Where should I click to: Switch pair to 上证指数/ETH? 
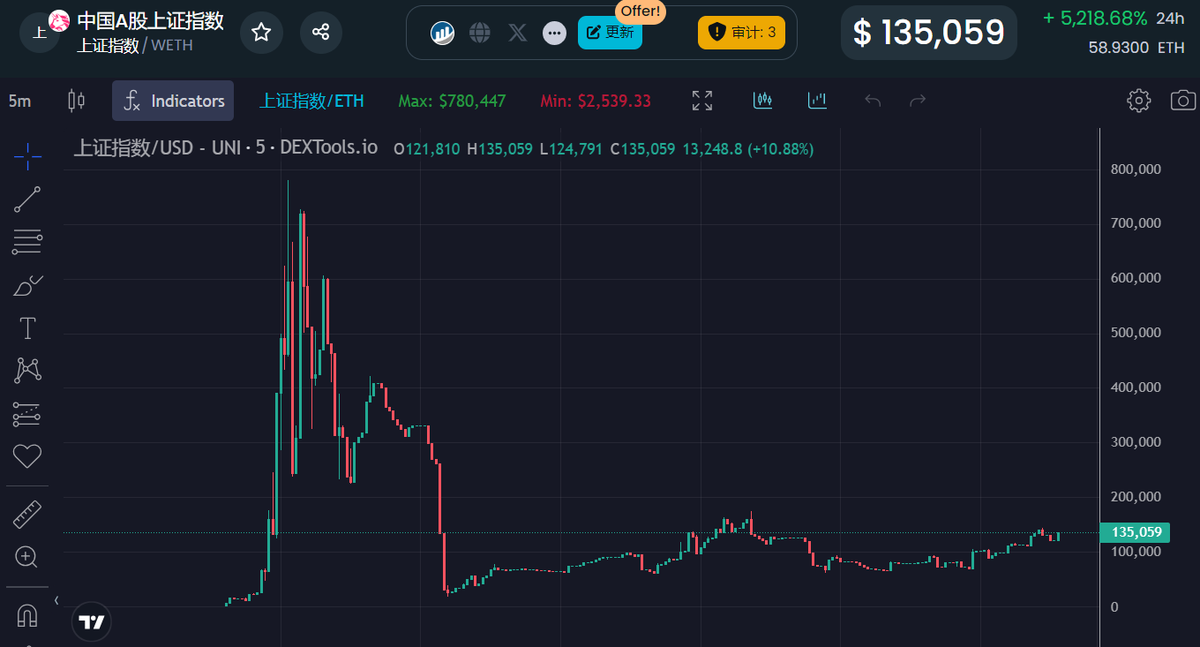pos(312,101)
